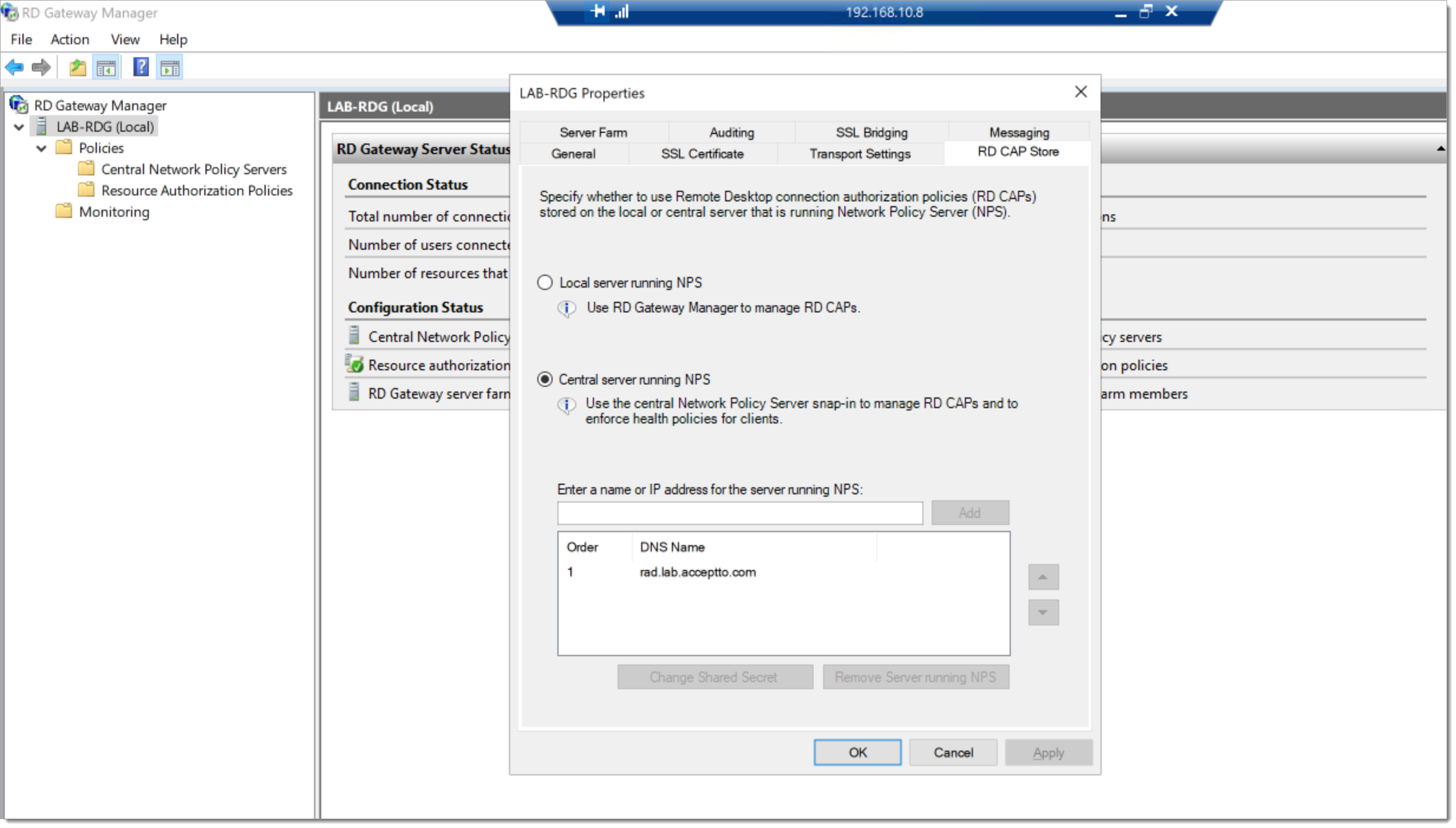
Task: Click the RD Gateway Manager title bar icon
Action: coord(10,12)
